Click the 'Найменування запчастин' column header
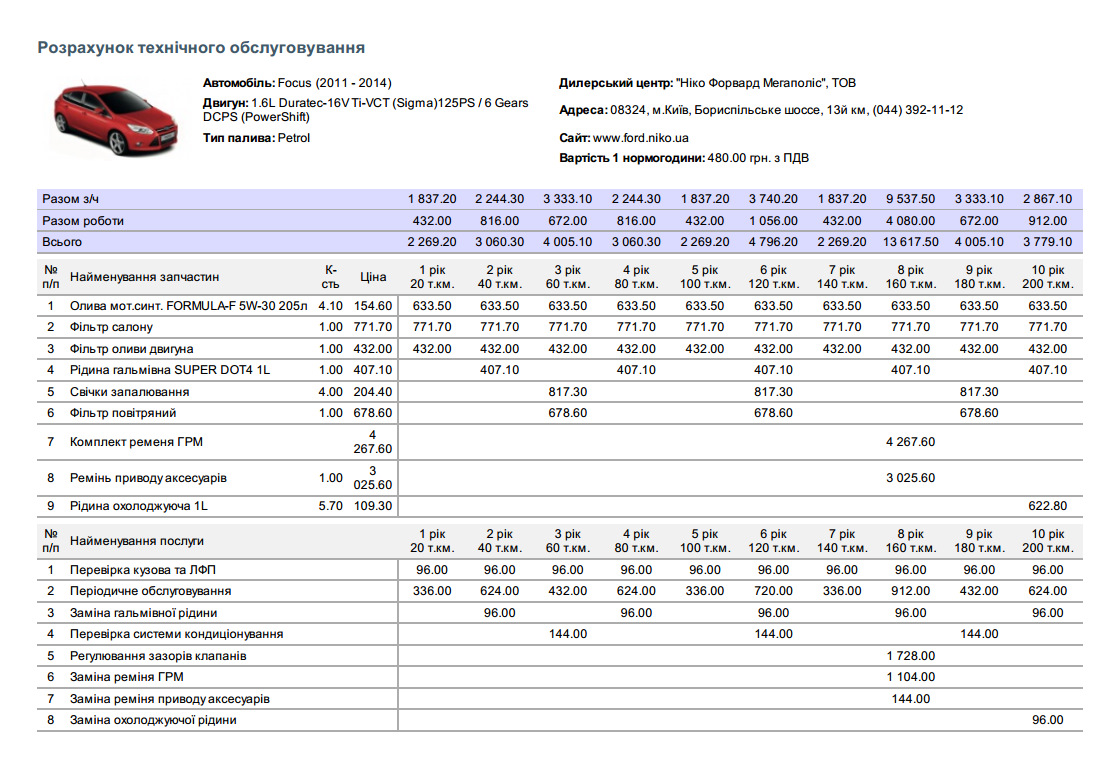1118x777 pixels. pyautogui.click(x=144, y=277)
